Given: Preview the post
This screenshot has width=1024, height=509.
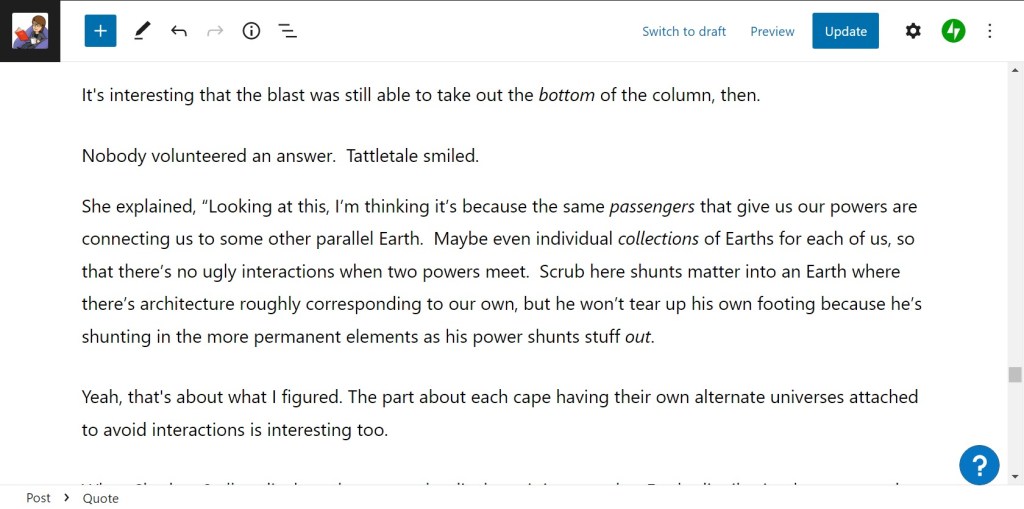Looking at the screenshot, I should [x=772, y=31].
